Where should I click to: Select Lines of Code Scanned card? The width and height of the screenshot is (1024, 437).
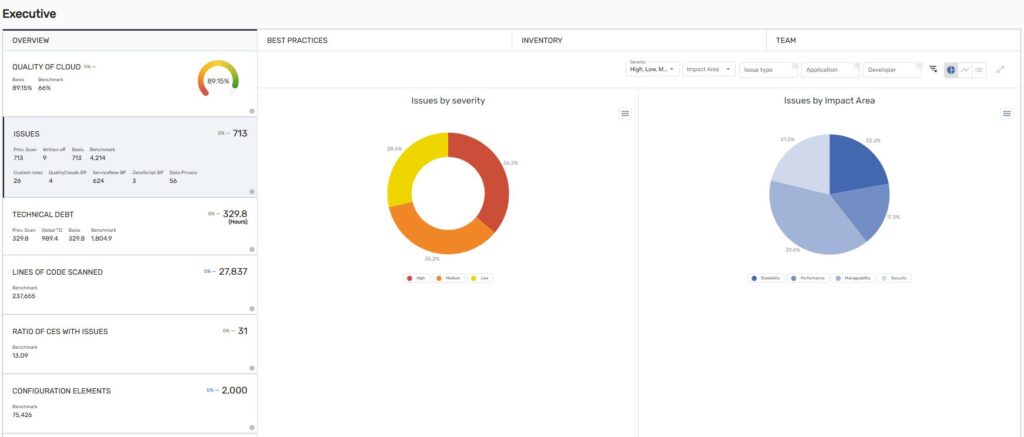point(128,284)
